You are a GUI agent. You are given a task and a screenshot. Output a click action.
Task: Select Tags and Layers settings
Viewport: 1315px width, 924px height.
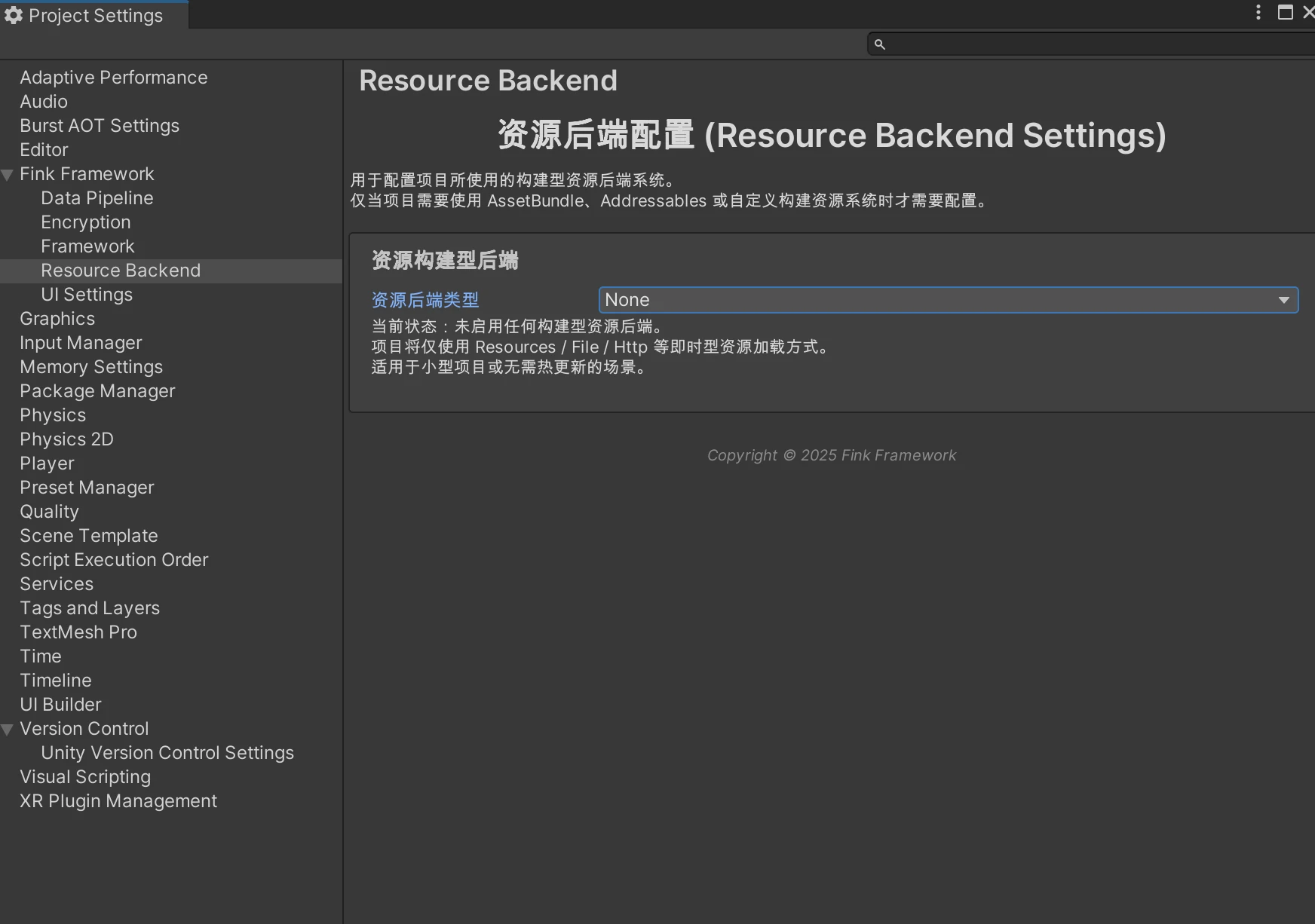90,608
